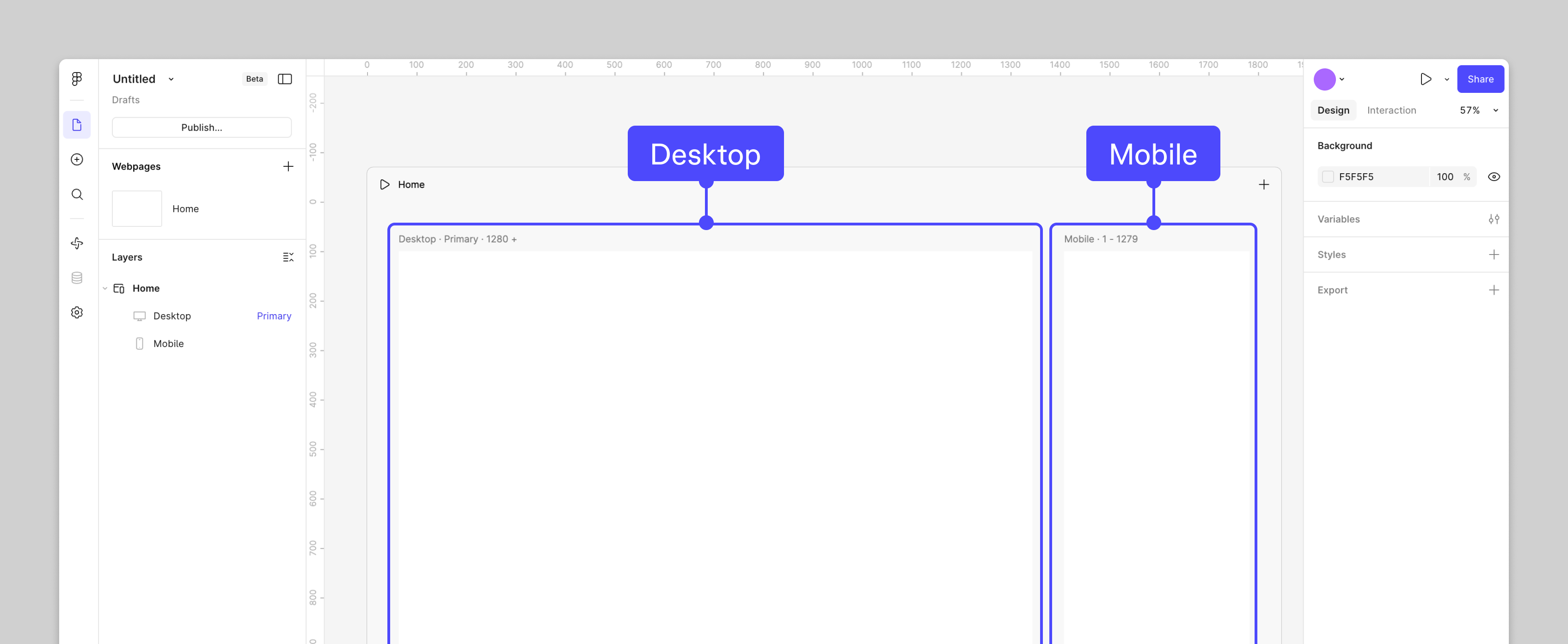Open the search magnifier icon
Image resolution: width=1568 pixels, height=644 pixels.
(x=77, y=194)
